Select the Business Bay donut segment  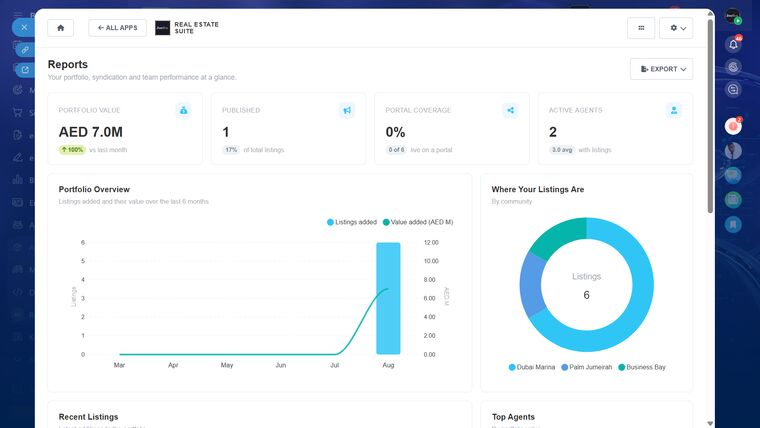pyautogui.click(x=562, y=235)
